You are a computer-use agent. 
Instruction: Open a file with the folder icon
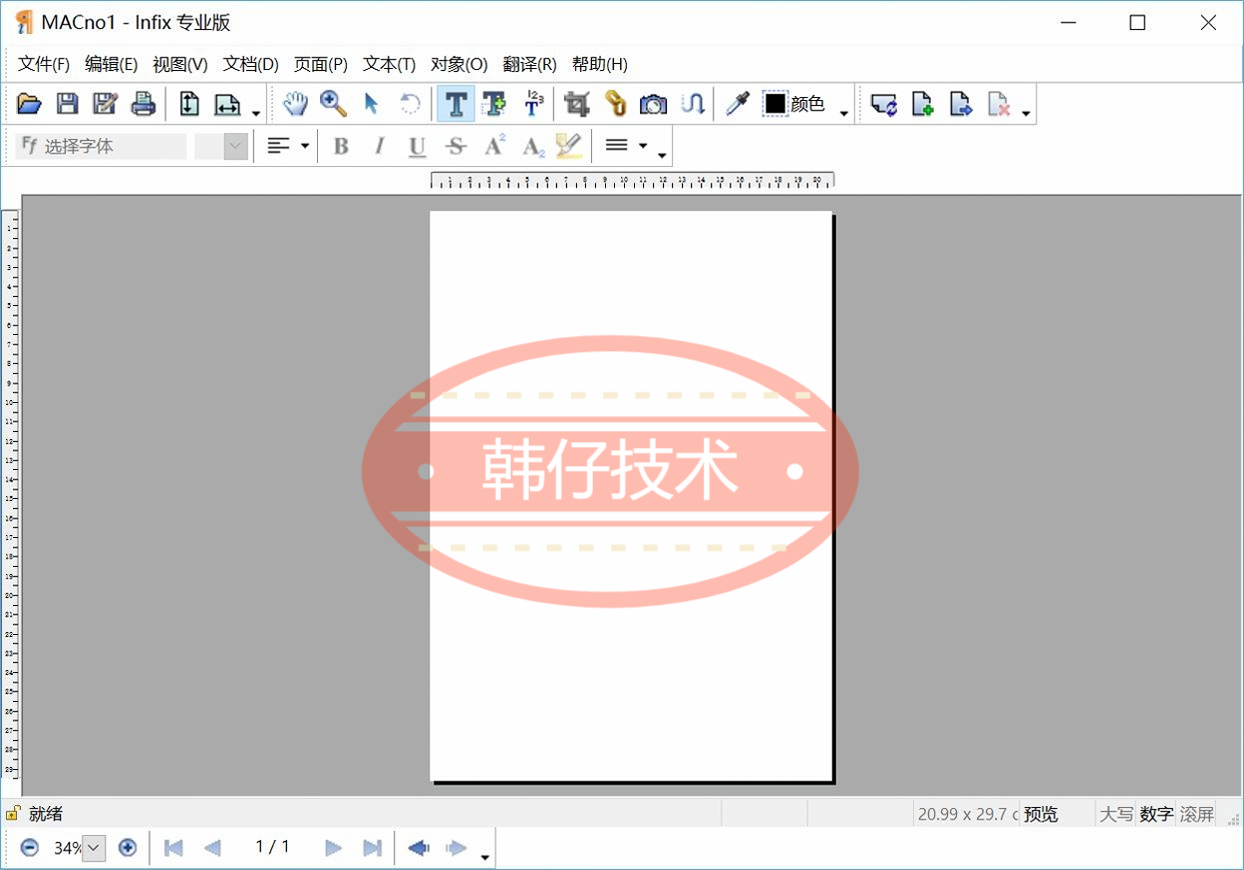(x=29, y=103)
